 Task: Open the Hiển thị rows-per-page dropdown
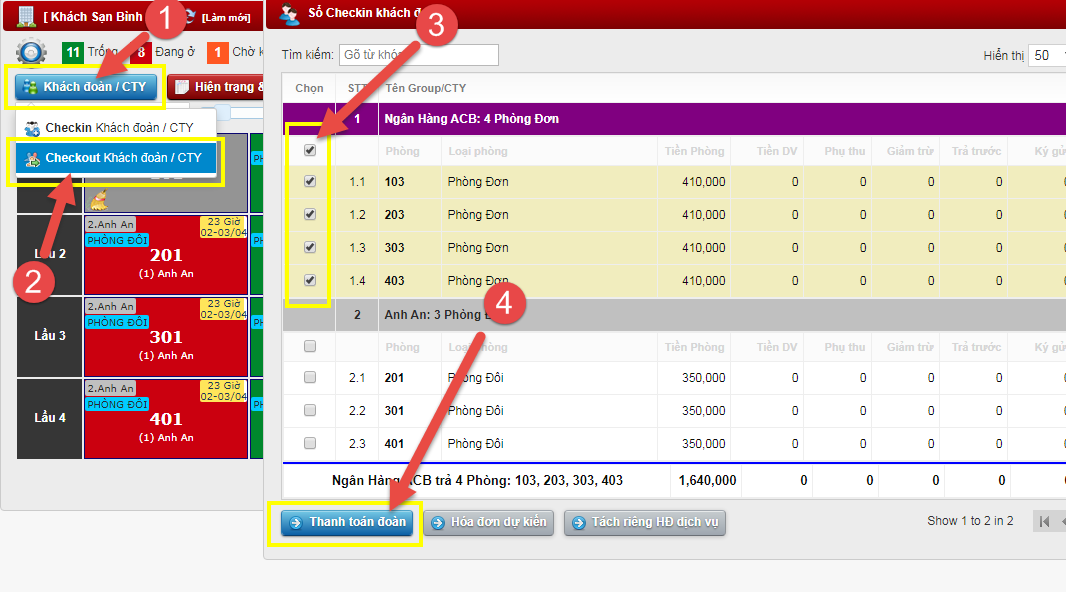1046,55
